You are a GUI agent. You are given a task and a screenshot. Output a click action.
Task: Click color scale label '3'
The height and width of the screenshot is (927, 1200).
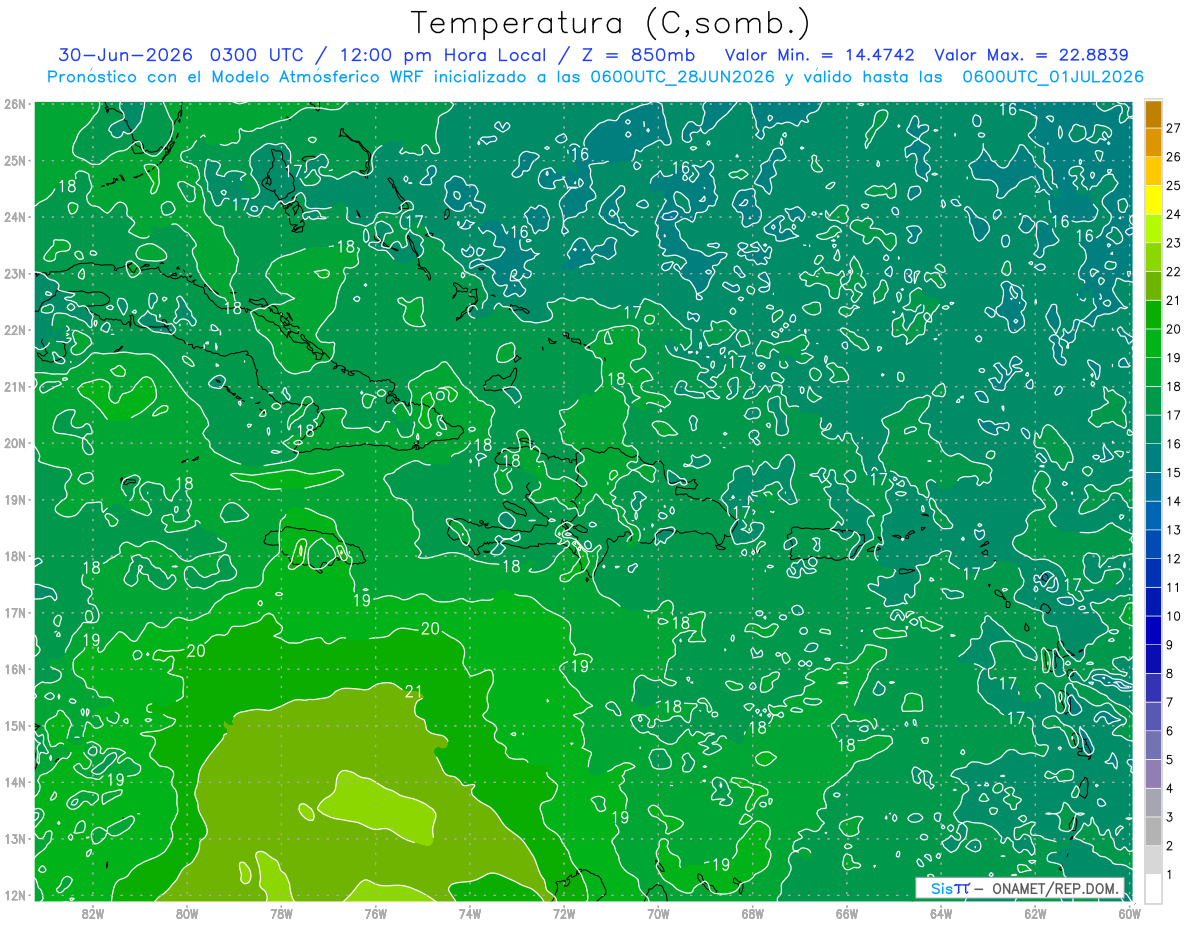[1170, 817]
